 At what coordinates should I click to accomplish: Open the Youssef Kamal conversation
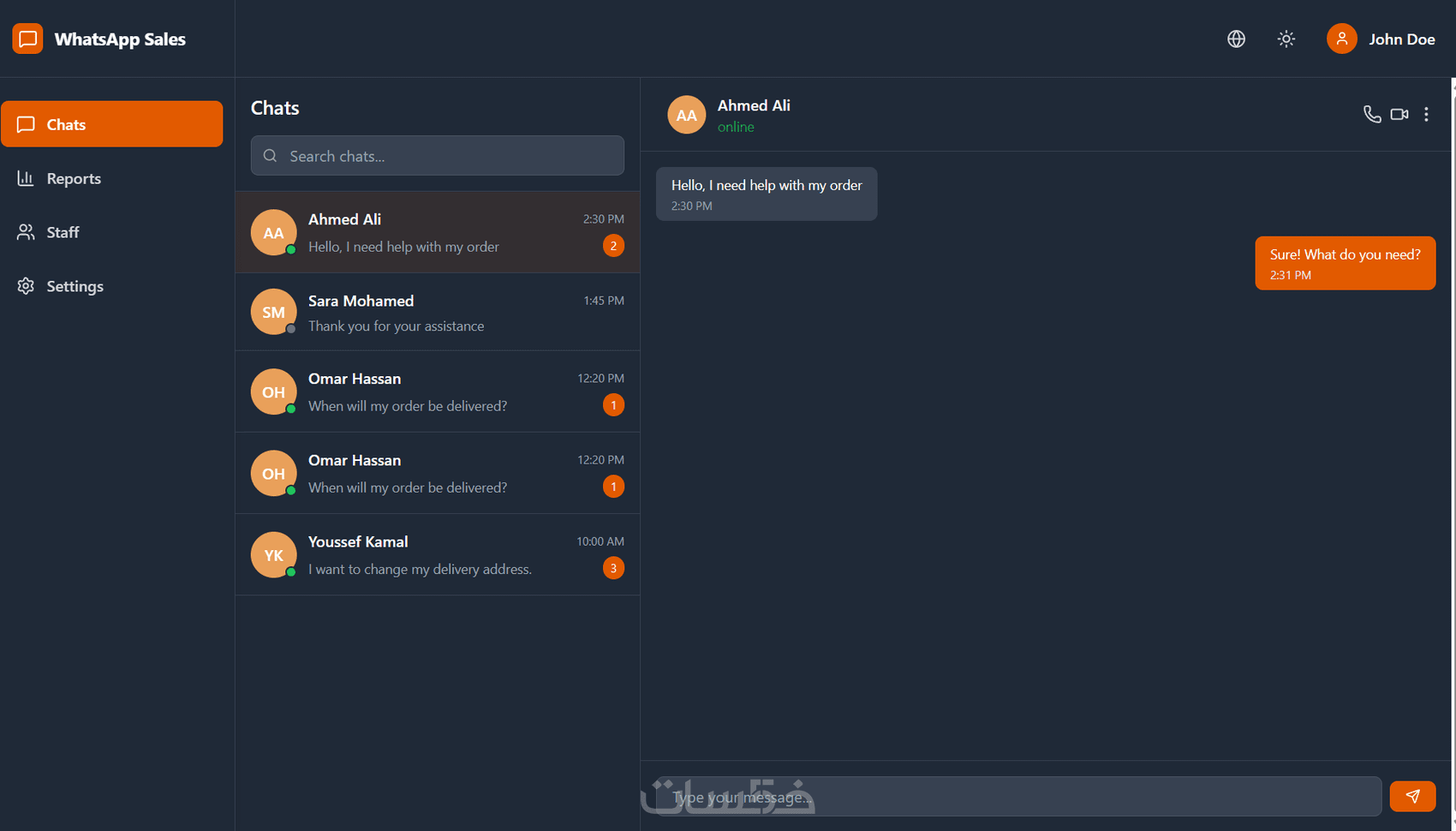point(438,554)
